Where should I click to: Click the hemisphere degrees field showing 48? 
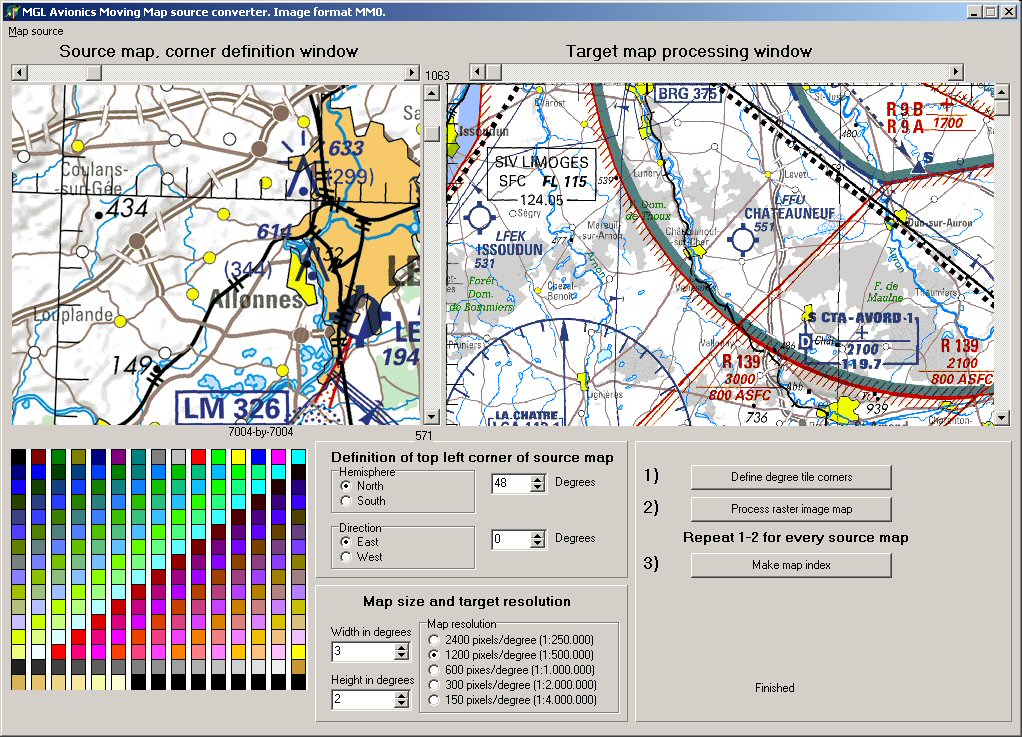coord(512,484)
